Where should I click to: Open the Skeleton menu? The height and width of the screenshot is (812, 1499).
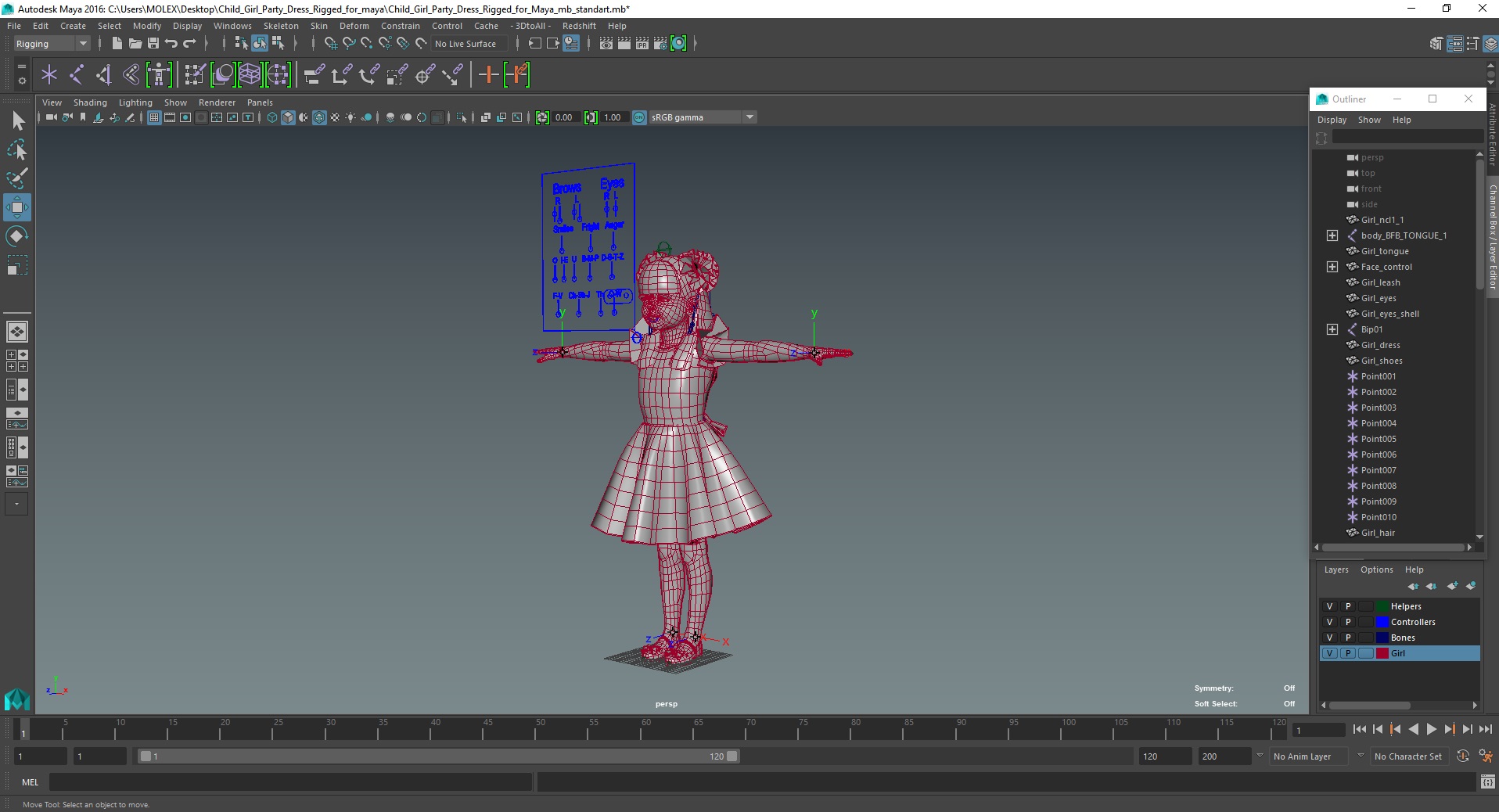tap(281, 26)
